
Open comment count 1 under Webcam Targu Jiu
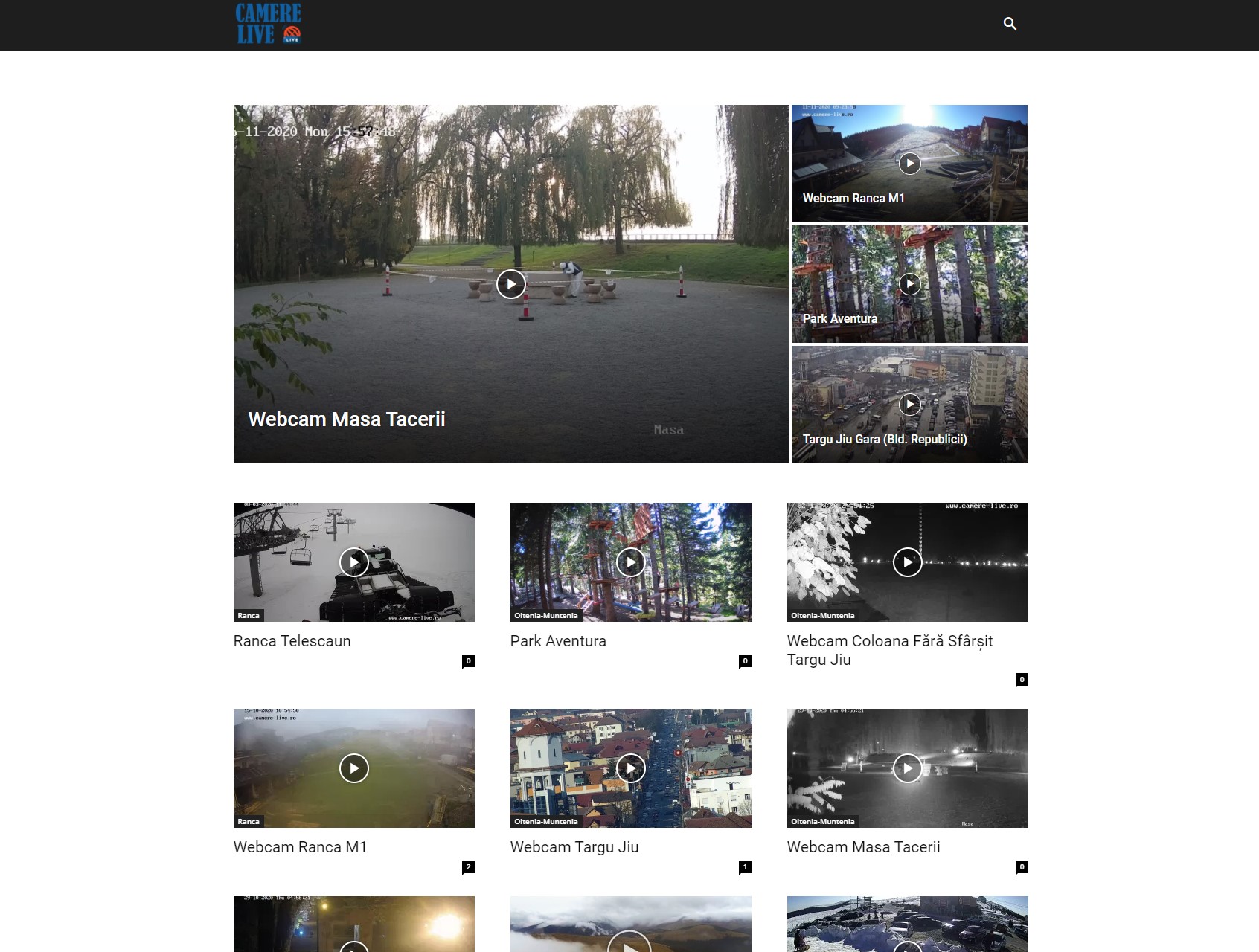coord(745,867)
